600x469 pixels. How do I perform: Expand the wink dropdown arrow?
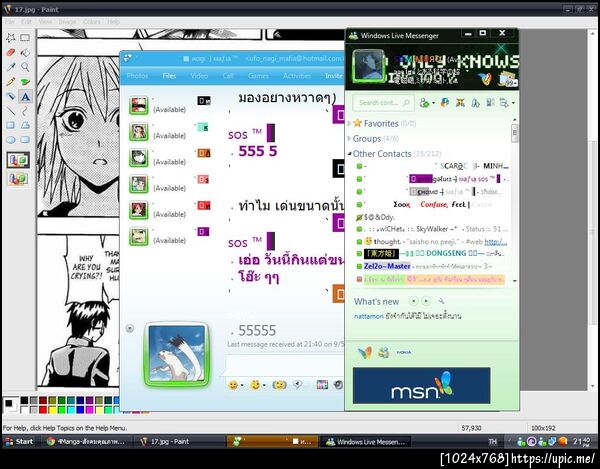point(264,386)
